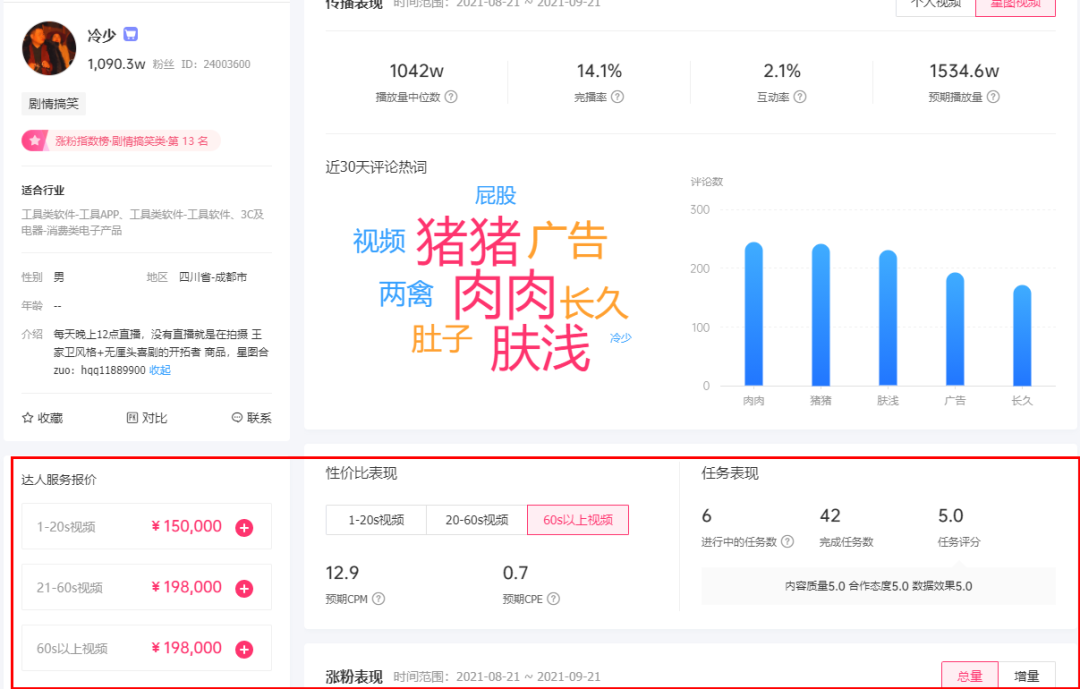
Task: Switch 传播表现 to 星图视频
Action: 1015,6
